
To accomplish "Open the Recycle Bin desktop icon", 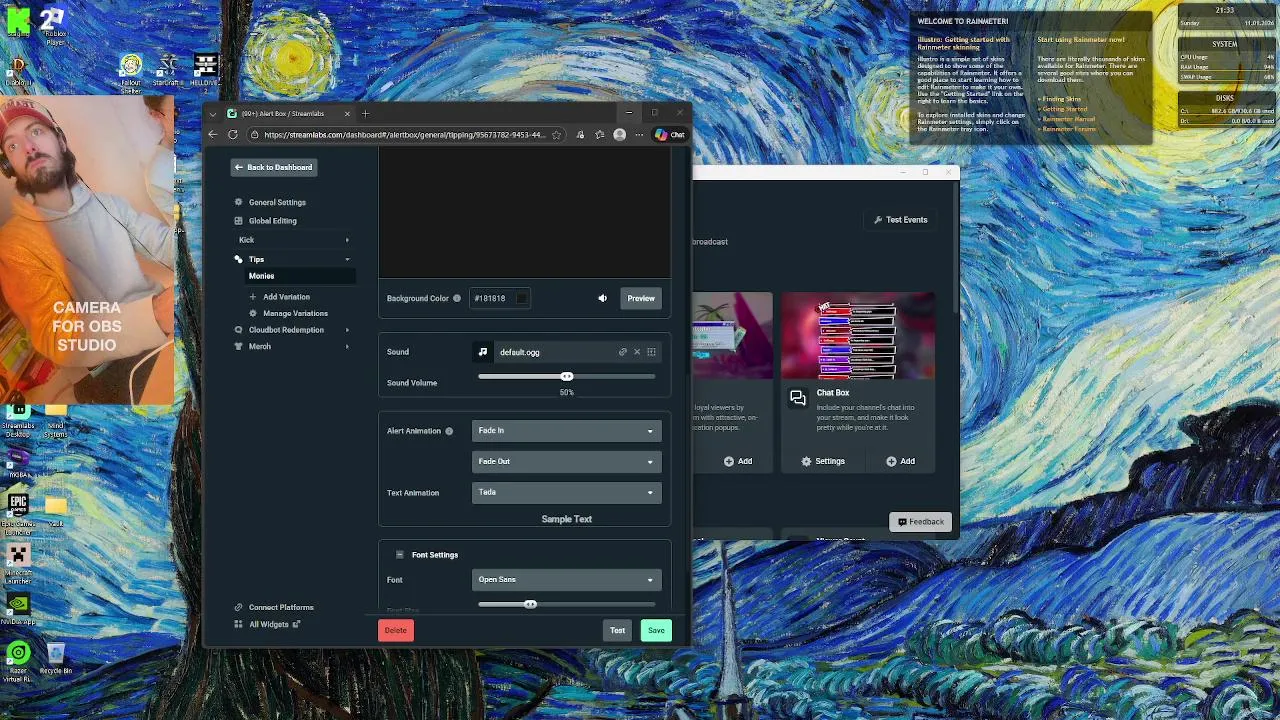I will (56, 657).
